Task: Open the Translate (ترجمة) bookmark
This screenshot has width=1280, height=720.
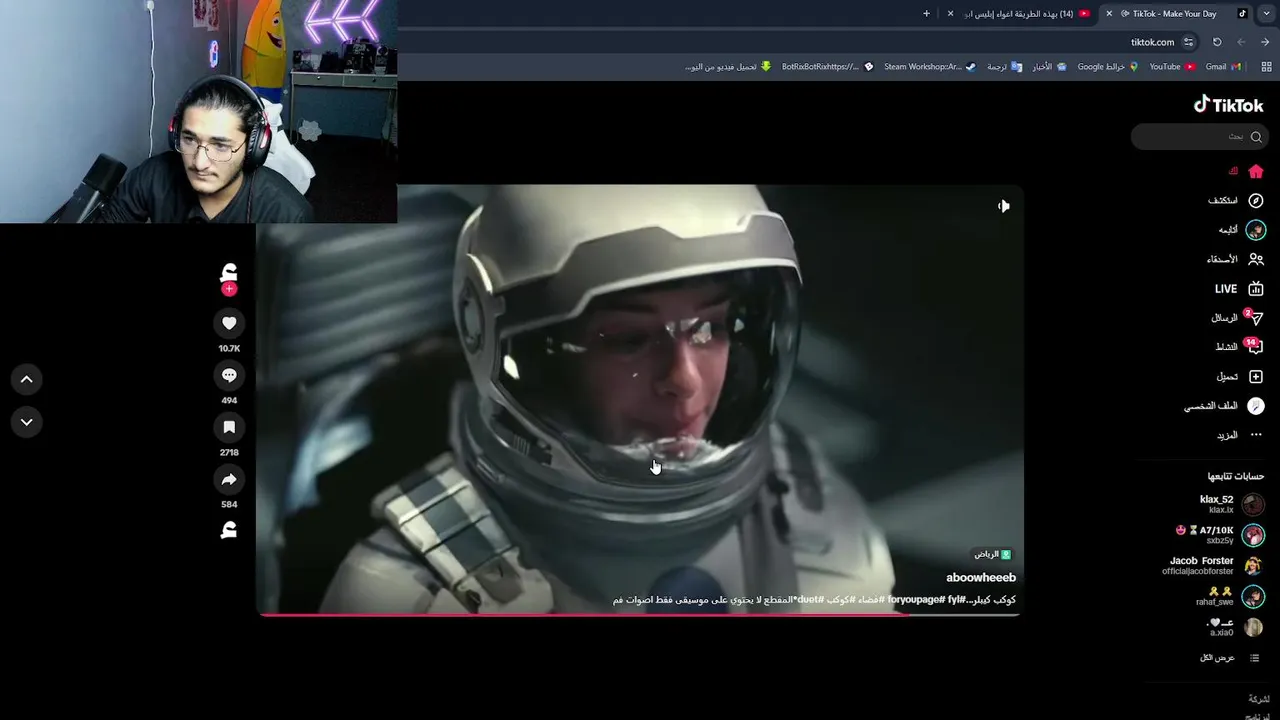Action: (x=1004, y=67)
